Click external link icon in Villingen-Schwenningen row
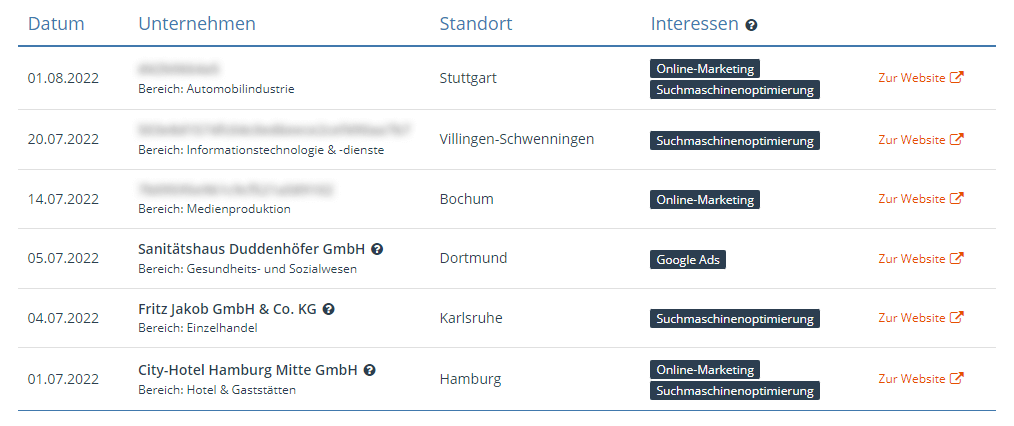The height and width of the screenshot is (426, 1014). click(x=957, y=139)
